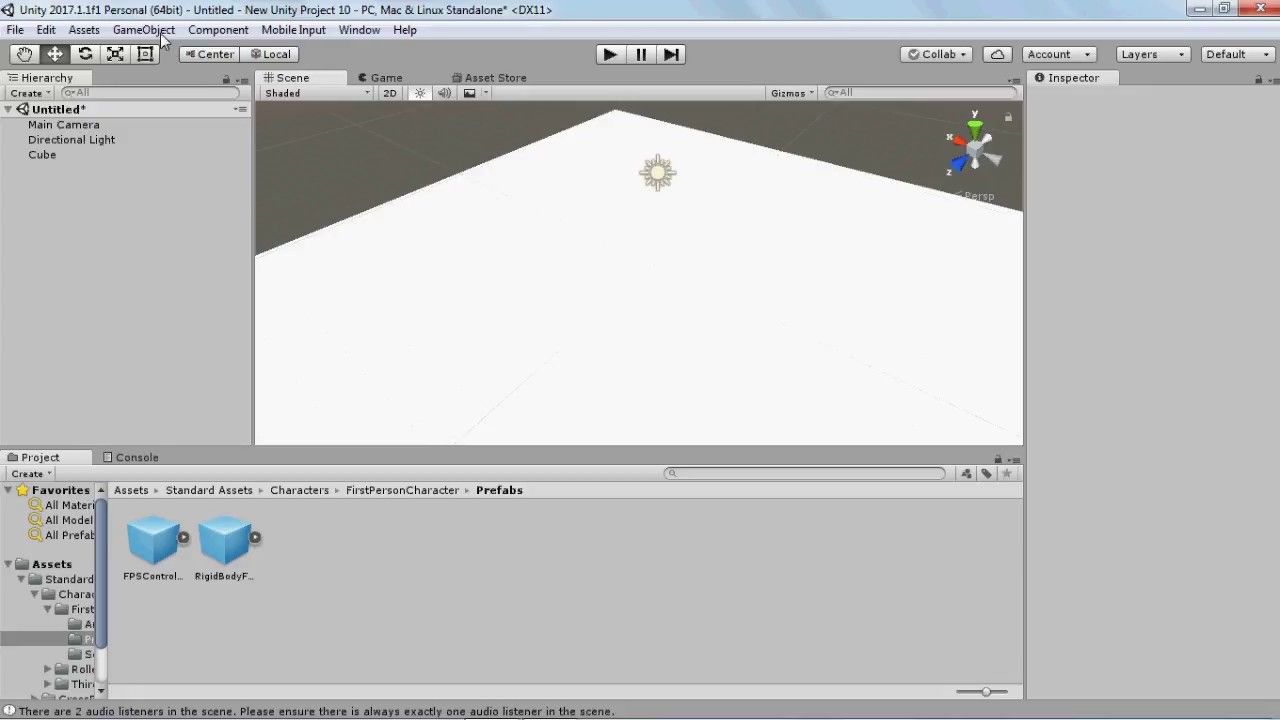Expand RigidBodyFPSController prefab arrow button
The image size is (1280, 720).
tap(255, 537)
